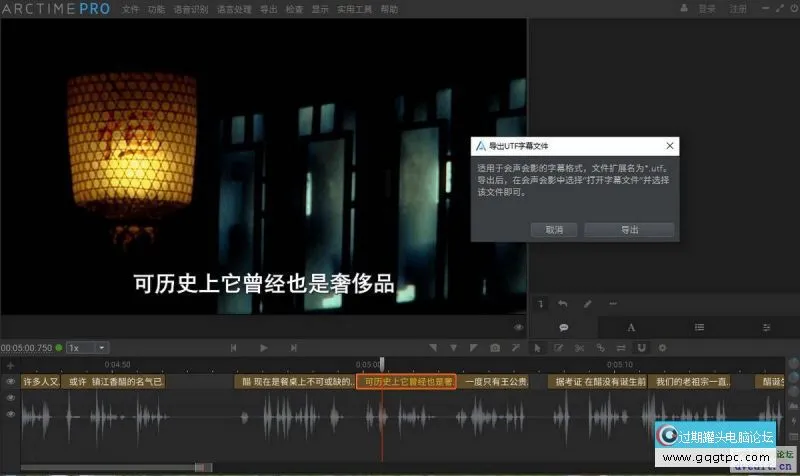Select the scissors cut tool

pyautogui.click(x=579, y=347)
